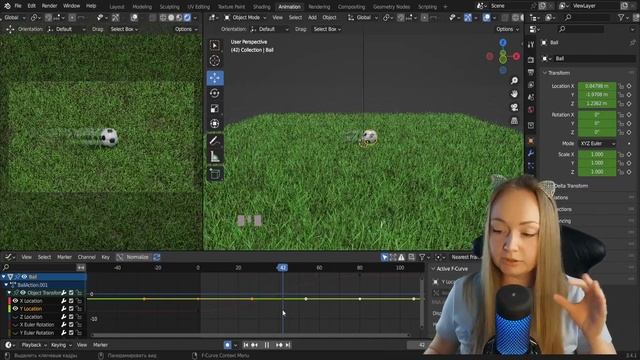Open the Playback dropdown in timeline

tap(33, 345)
